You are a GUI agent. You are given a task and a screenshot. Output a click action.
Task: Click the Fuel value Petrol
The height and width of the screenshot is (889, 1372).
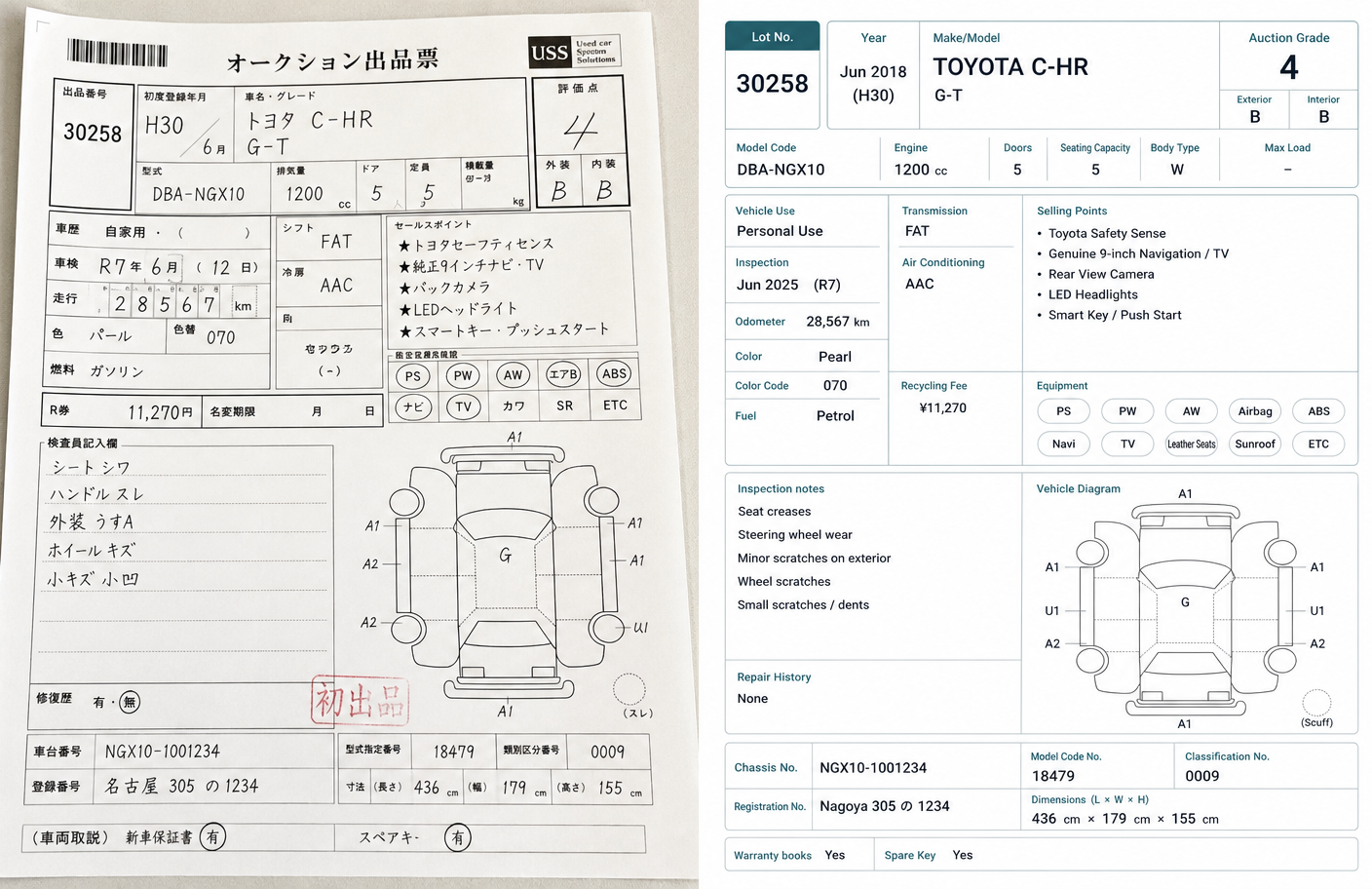tap(835, 416)
